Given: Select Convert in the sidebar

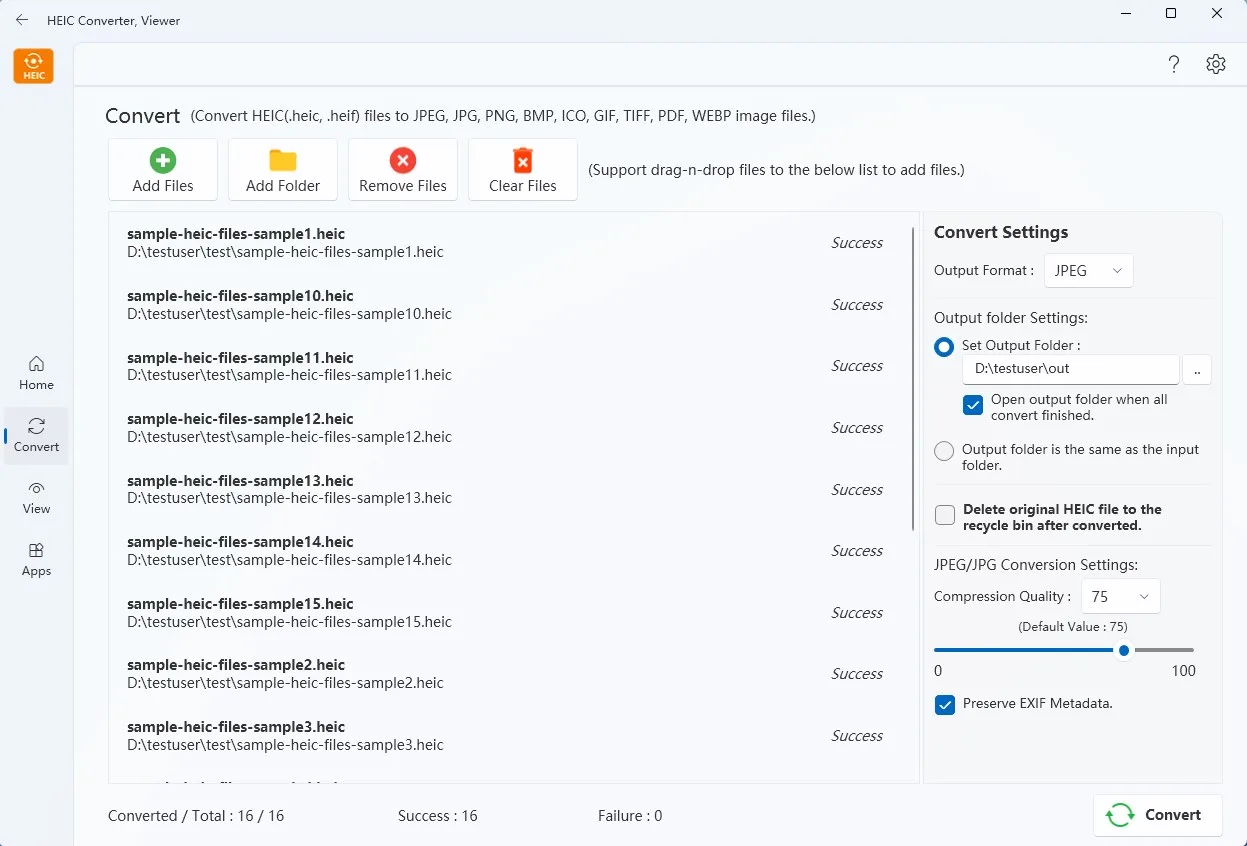Looking at the screenshot, I should pyautogui.click(x=37, y=436).
